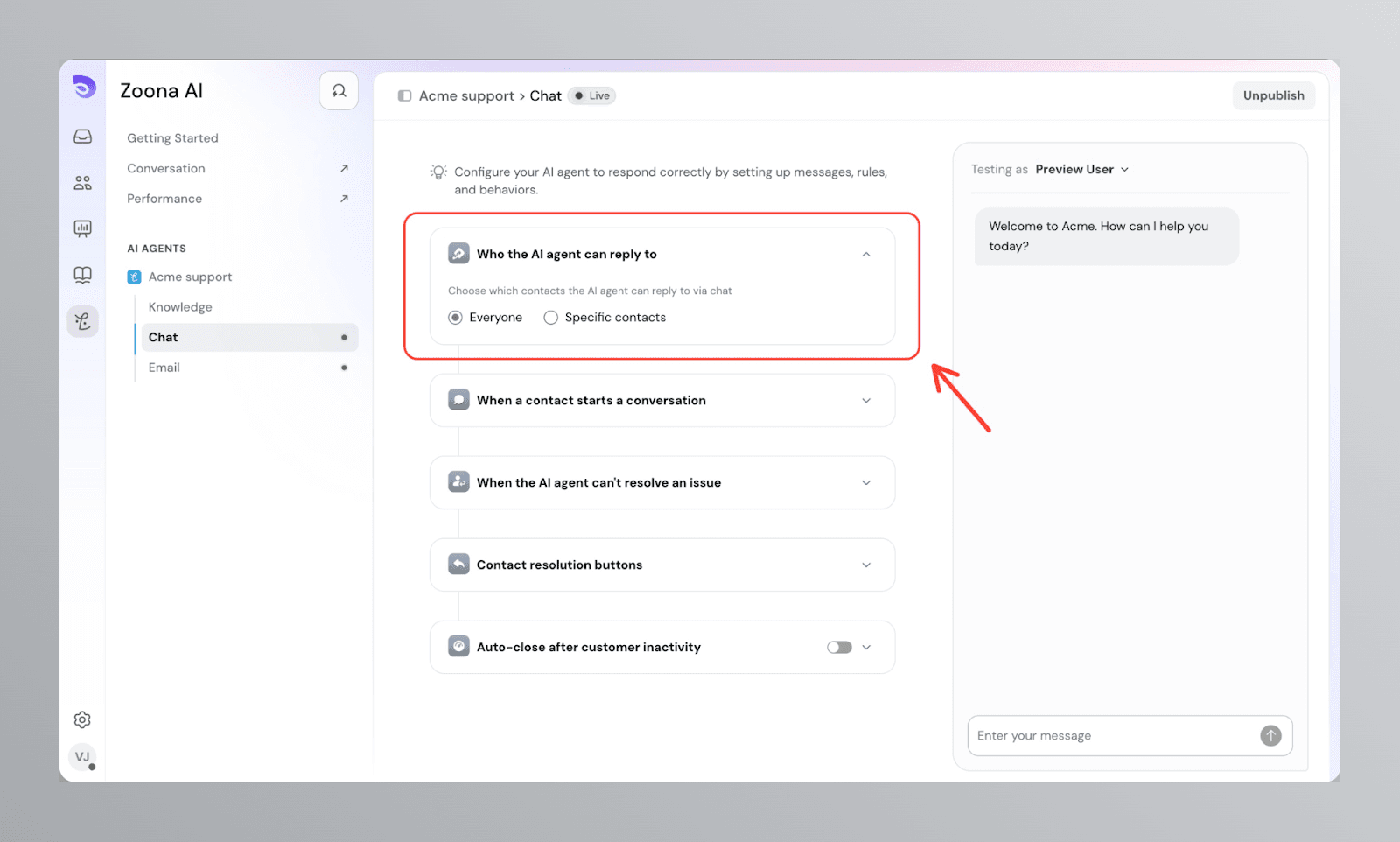The image size is (1400, 842).
Task: Click the 'Who the AI agent can reply to' icon
Action: tap(458, 254)
